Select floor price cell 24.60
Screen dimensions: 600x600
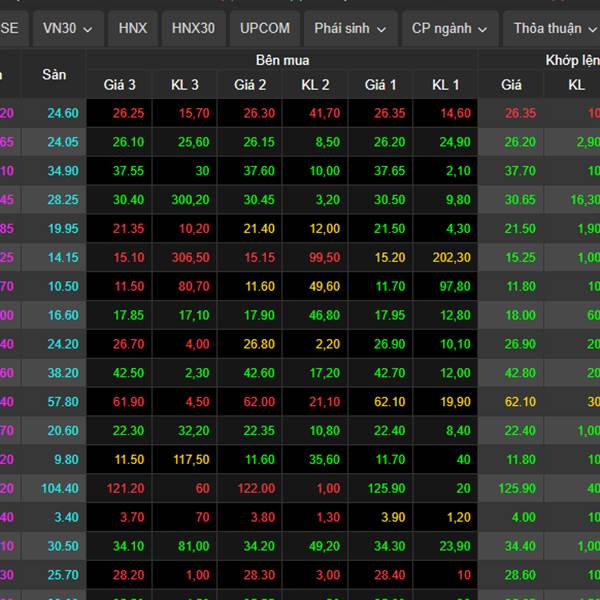63,113
